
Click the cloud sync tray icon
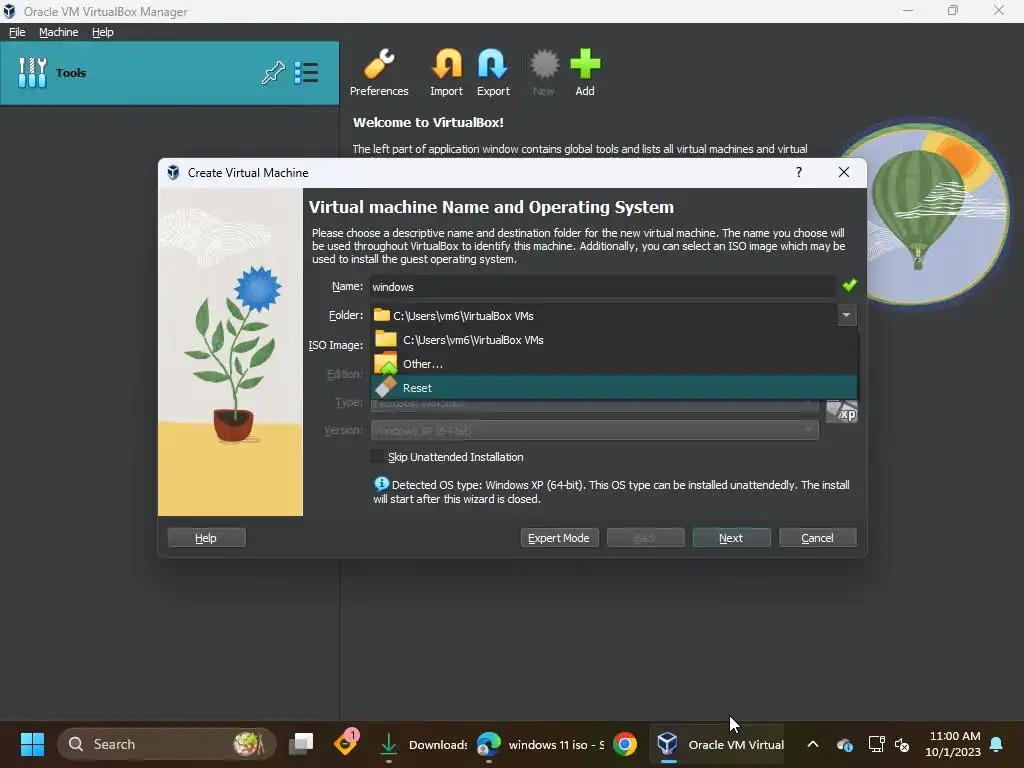(844, 744)
